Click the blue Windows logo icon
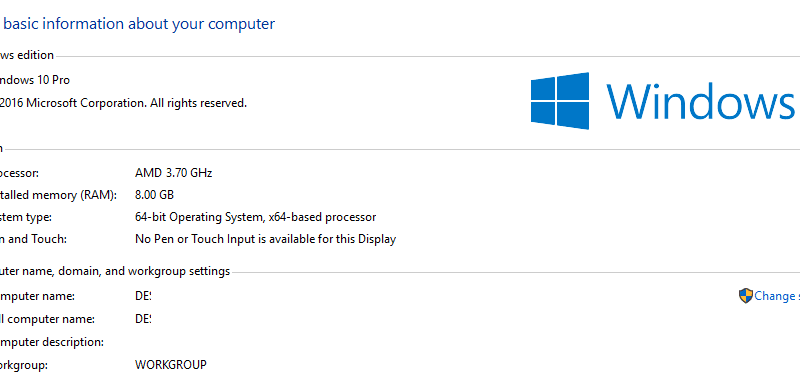This screenshot has width=800, height=384. pyautogui.click(x=560, y=100)
